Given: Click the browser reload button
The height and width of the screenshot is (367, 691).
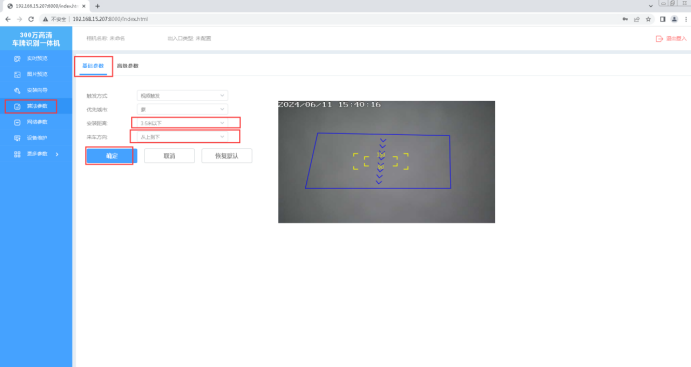Looking at the screenshot, I should coord(31,19).
